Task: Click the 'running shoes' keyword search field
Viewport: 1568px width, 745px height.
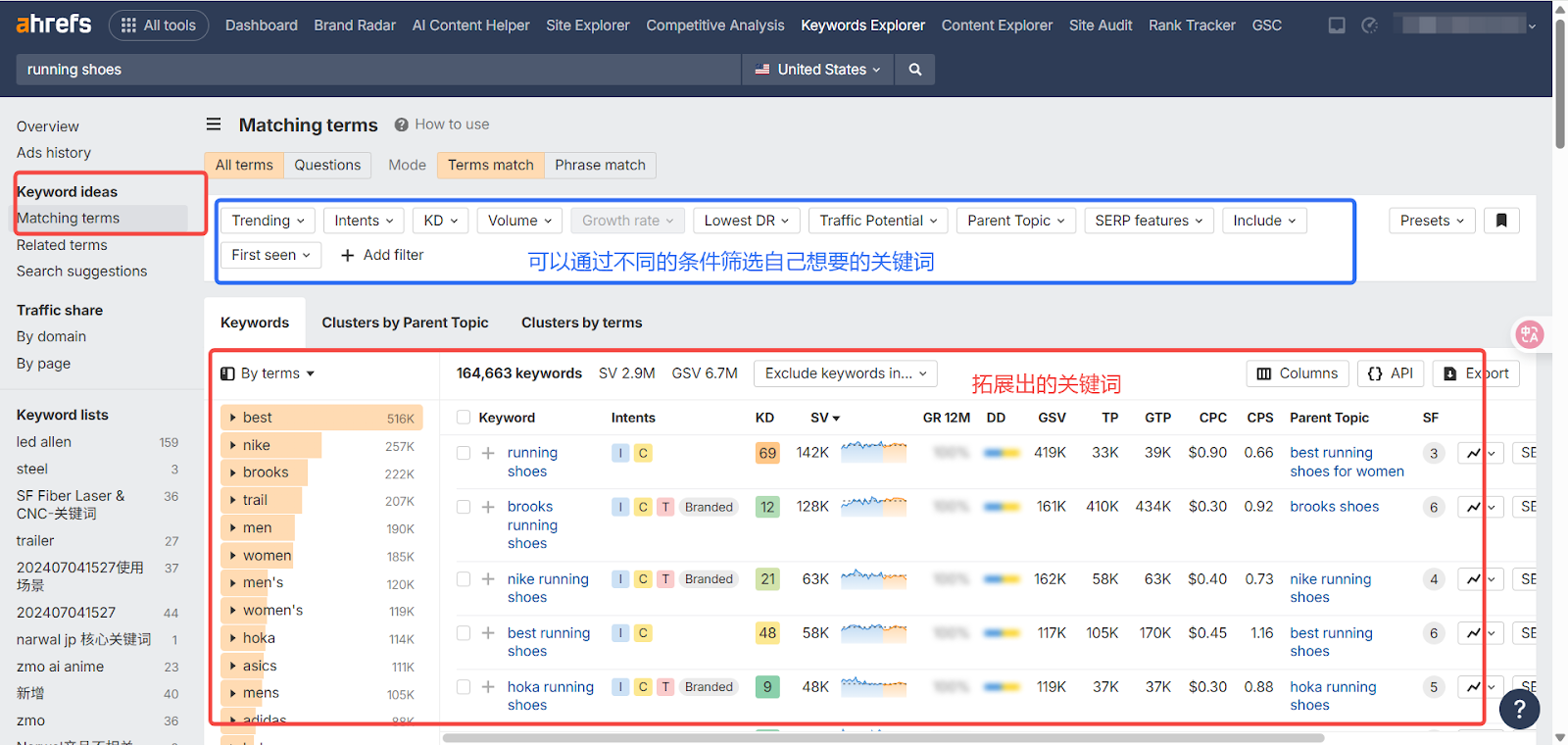Action: [x=377, y=70]
